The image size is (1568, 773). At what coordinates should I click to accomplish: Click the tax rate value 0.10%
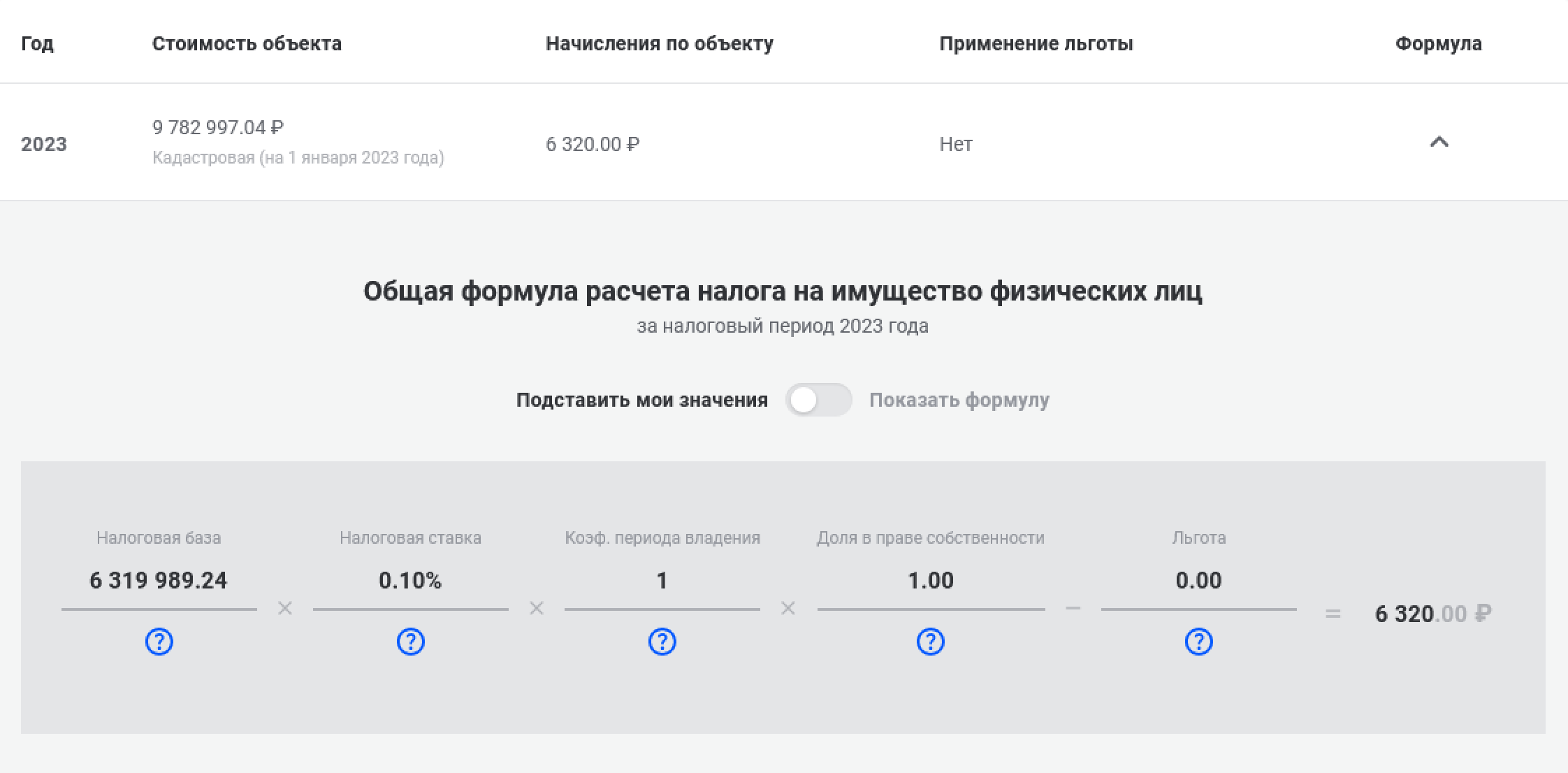(410, 580)
